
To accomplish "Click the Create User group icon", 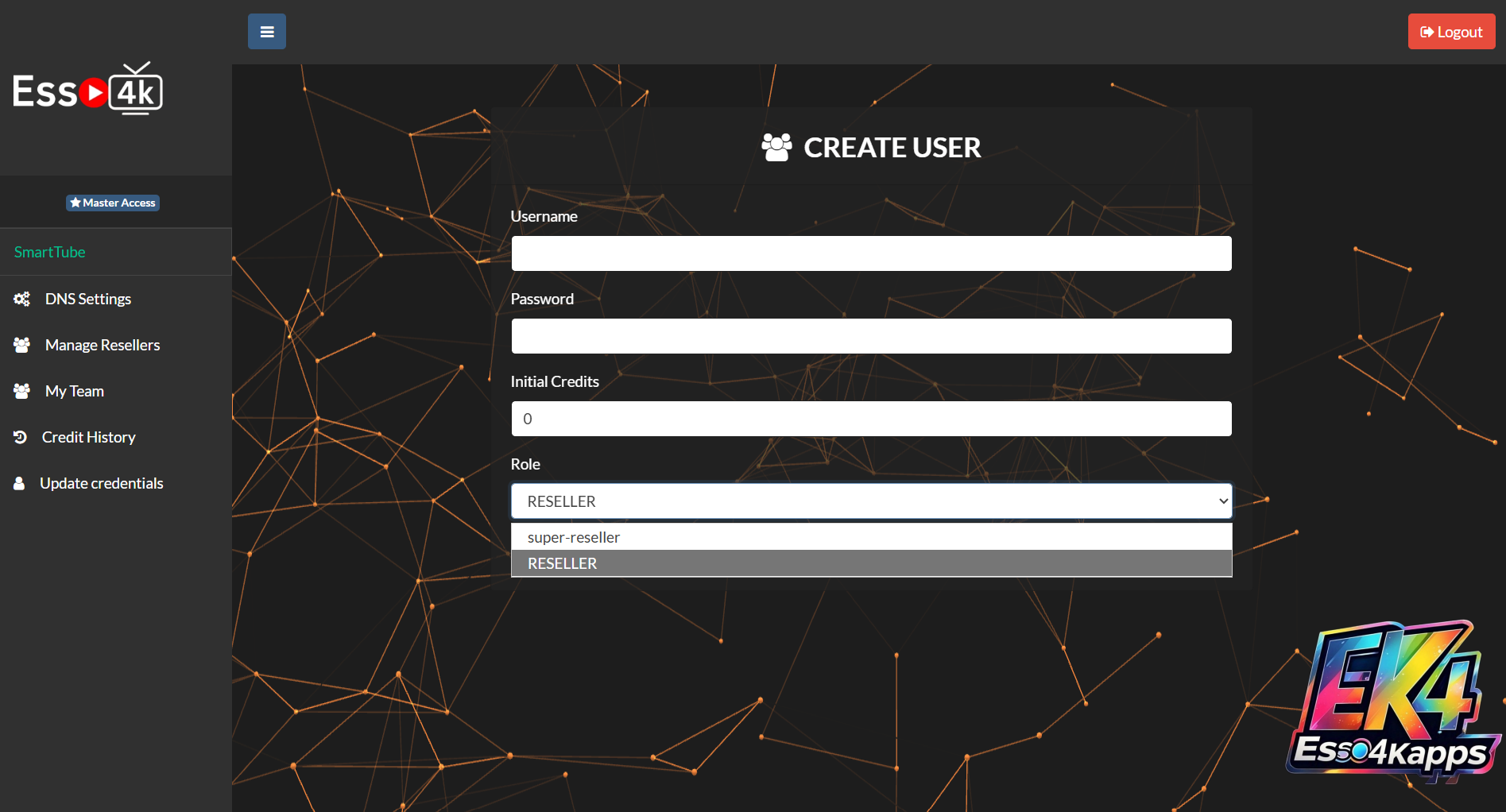I will 776,148.
